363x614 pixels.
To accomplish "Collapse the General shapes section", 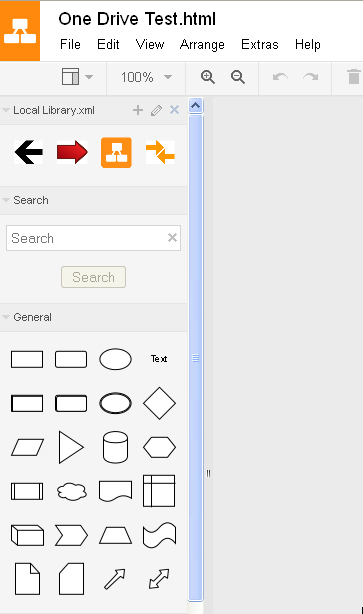I will tap(27, 317).
